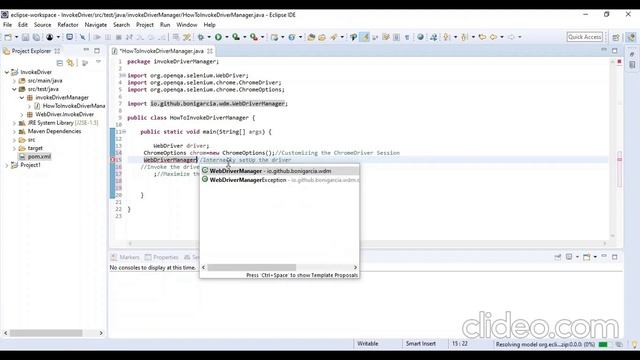Expand the Project1 tree node

[7, 165]
